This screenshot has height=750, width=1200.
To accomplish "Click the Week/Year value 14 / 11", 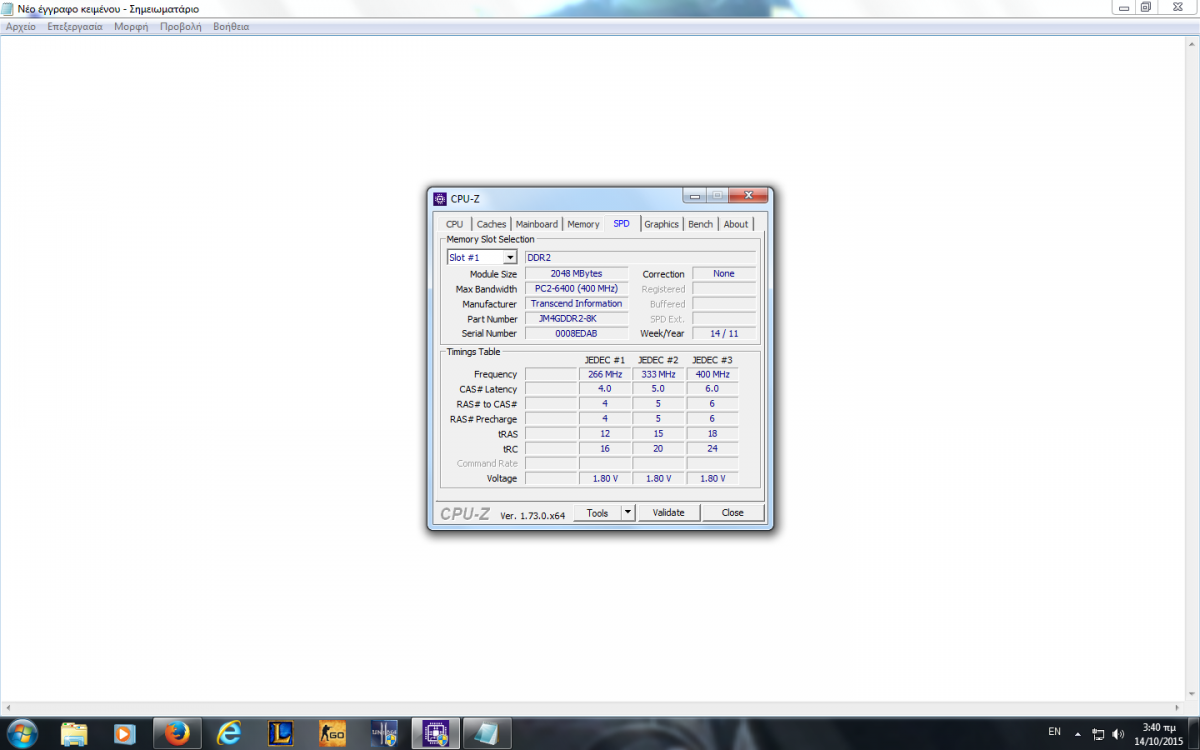I will [x=724, y=333].
